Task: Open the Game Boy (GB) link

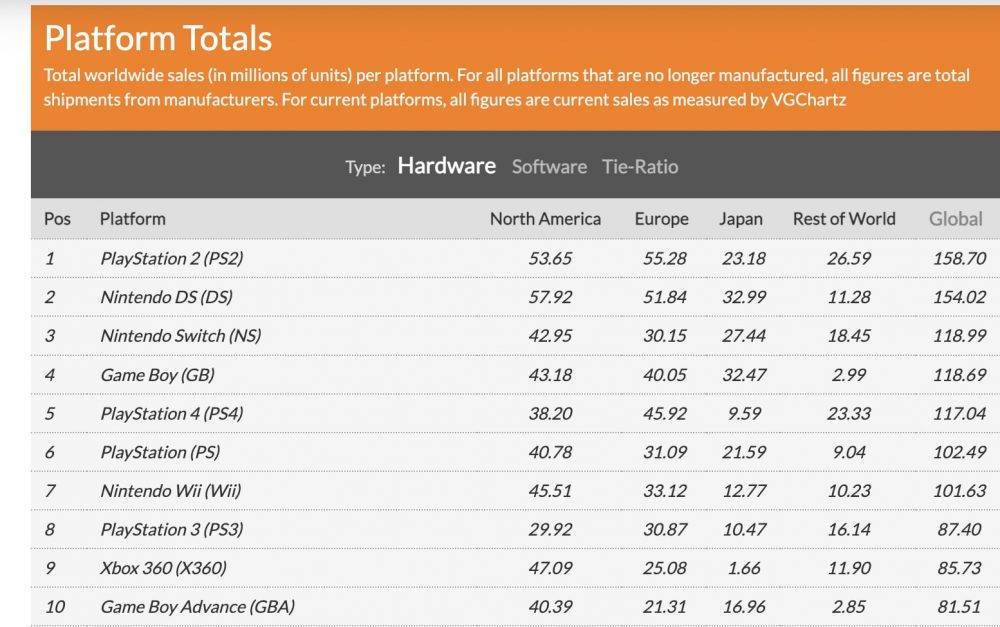Action: [158, 374]
